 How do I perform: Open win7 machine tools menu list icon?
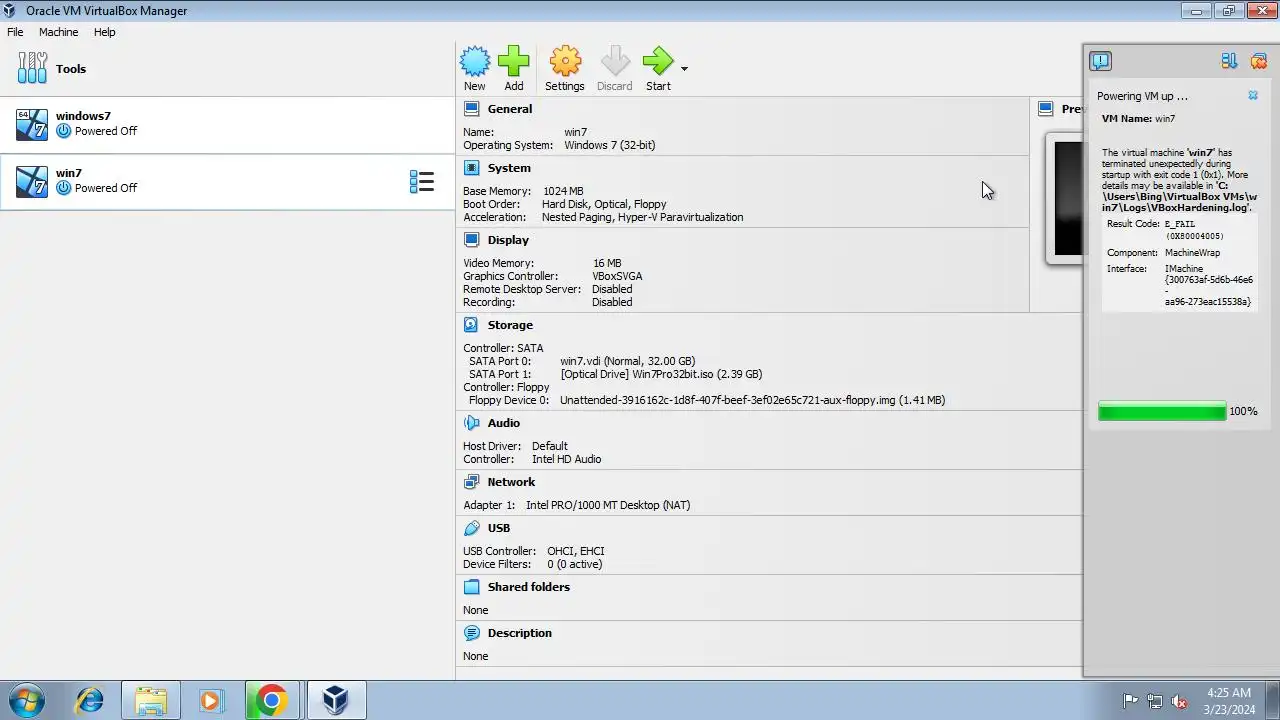tap(422, 182)
